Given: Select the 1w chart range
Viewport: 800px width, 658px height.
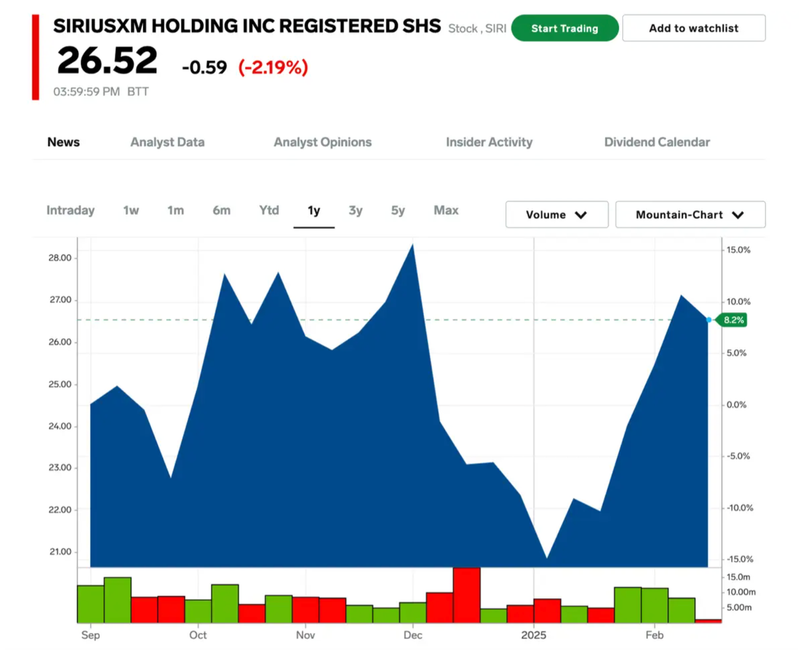Looking at the screenshot, I should click(x=131, y=210).
